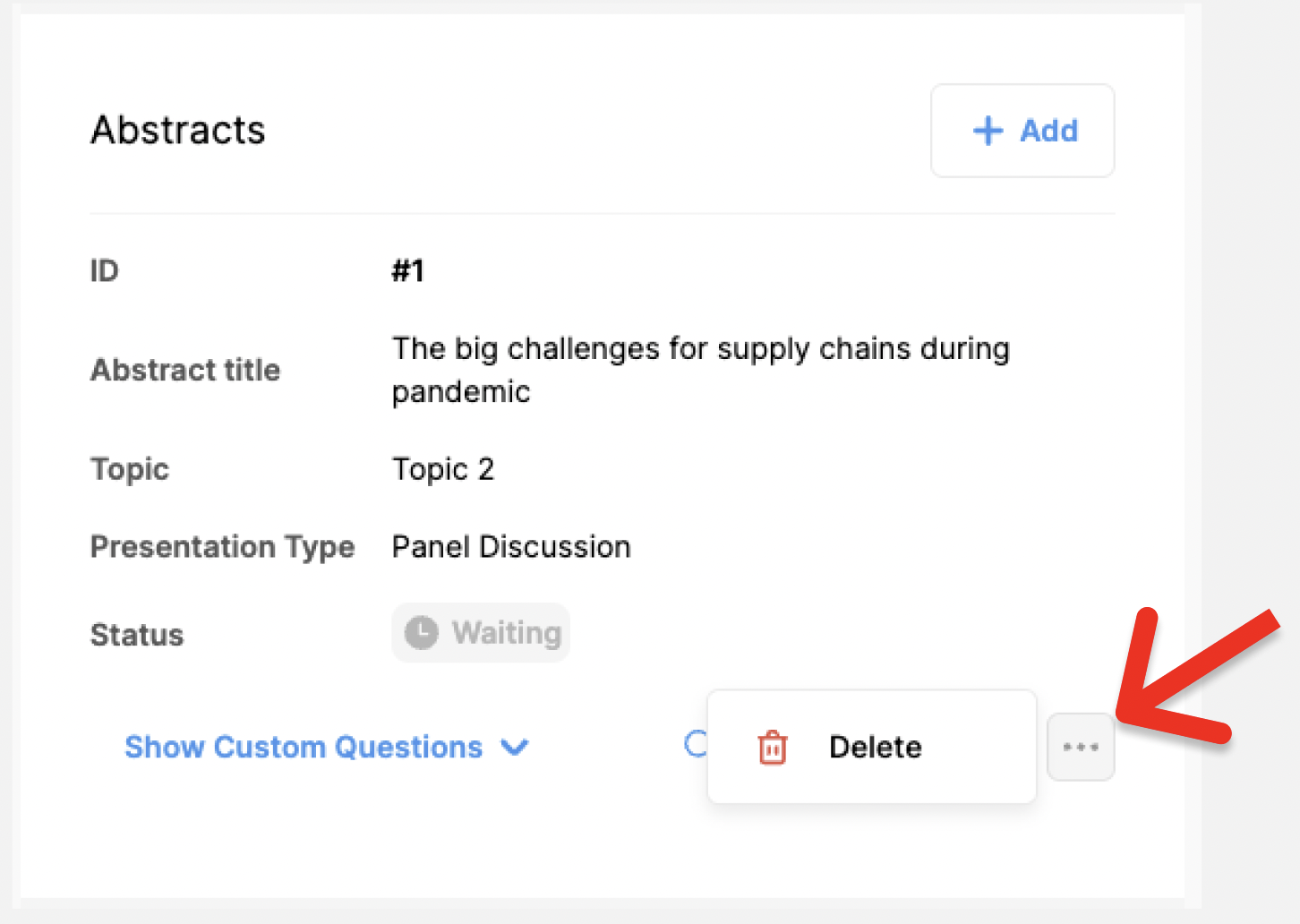Click the three-dot more options button
The height and width of the screenshot is (924, 1300).
1081,747
